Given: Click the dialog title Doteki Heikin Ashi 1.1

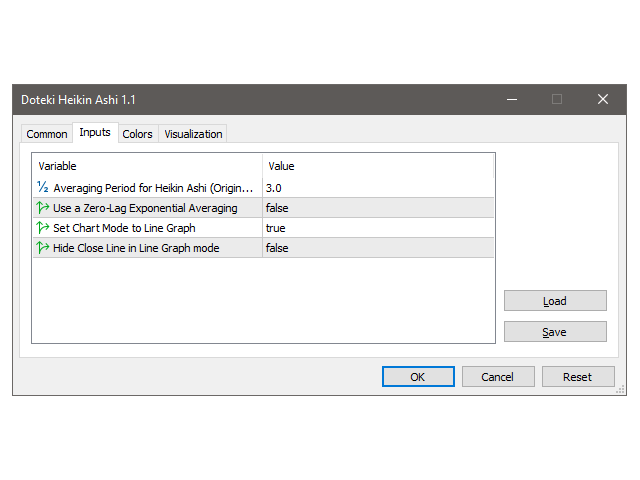Looking at the screenshot, I should [78, 100].
